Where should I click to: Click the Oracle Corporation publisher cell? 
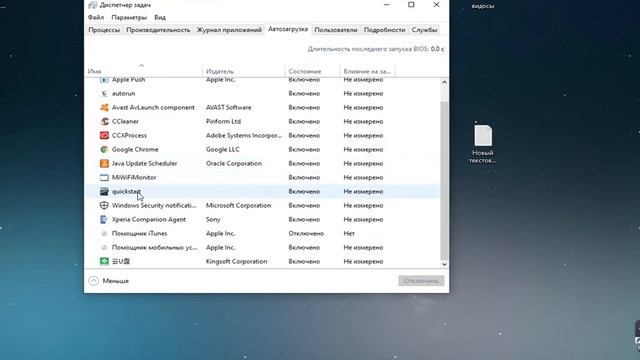click(x=234, y=163)
